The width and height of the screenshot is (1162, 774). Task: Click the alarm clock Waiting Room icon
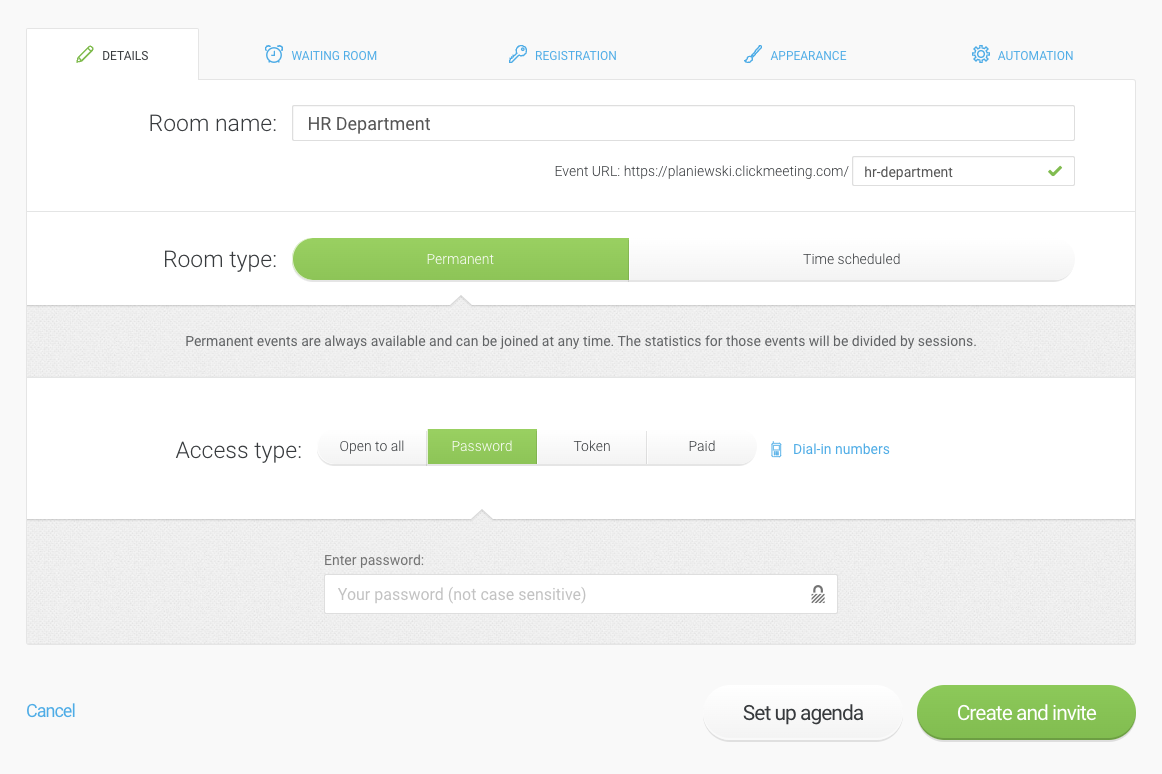tap(273, 54)
